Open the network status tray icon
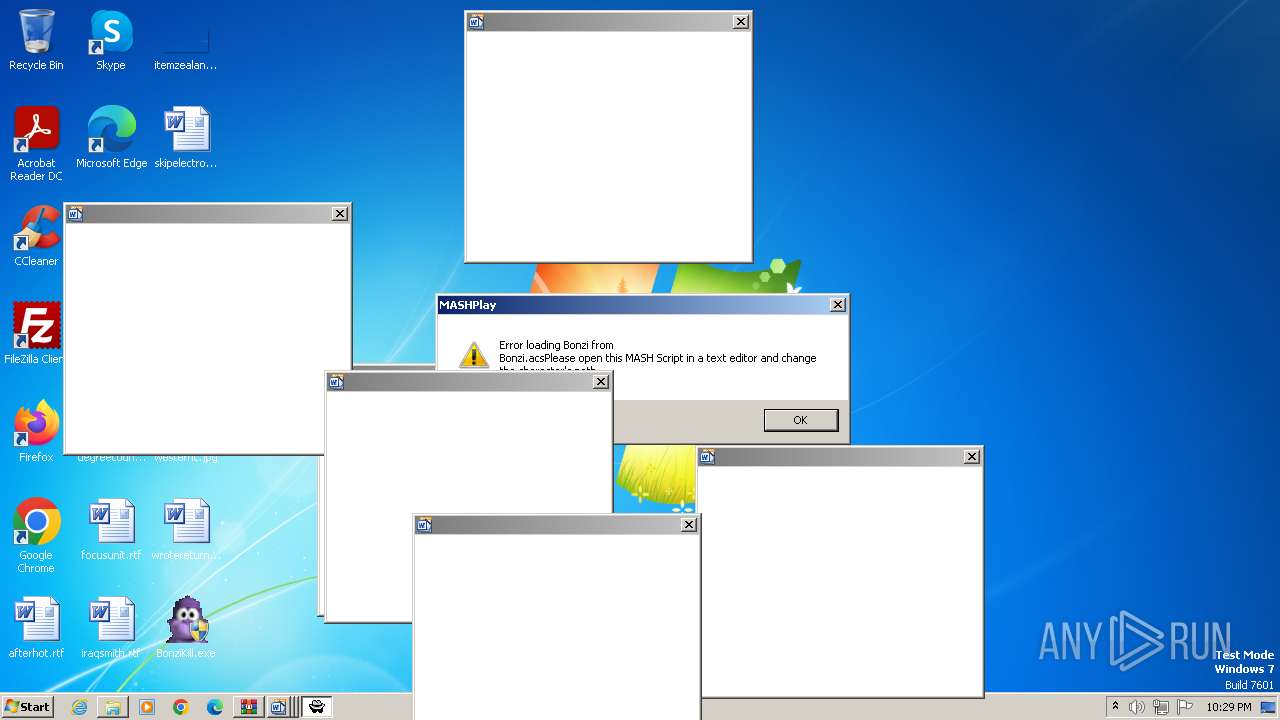The image size is (1280, 720). 1161,707
